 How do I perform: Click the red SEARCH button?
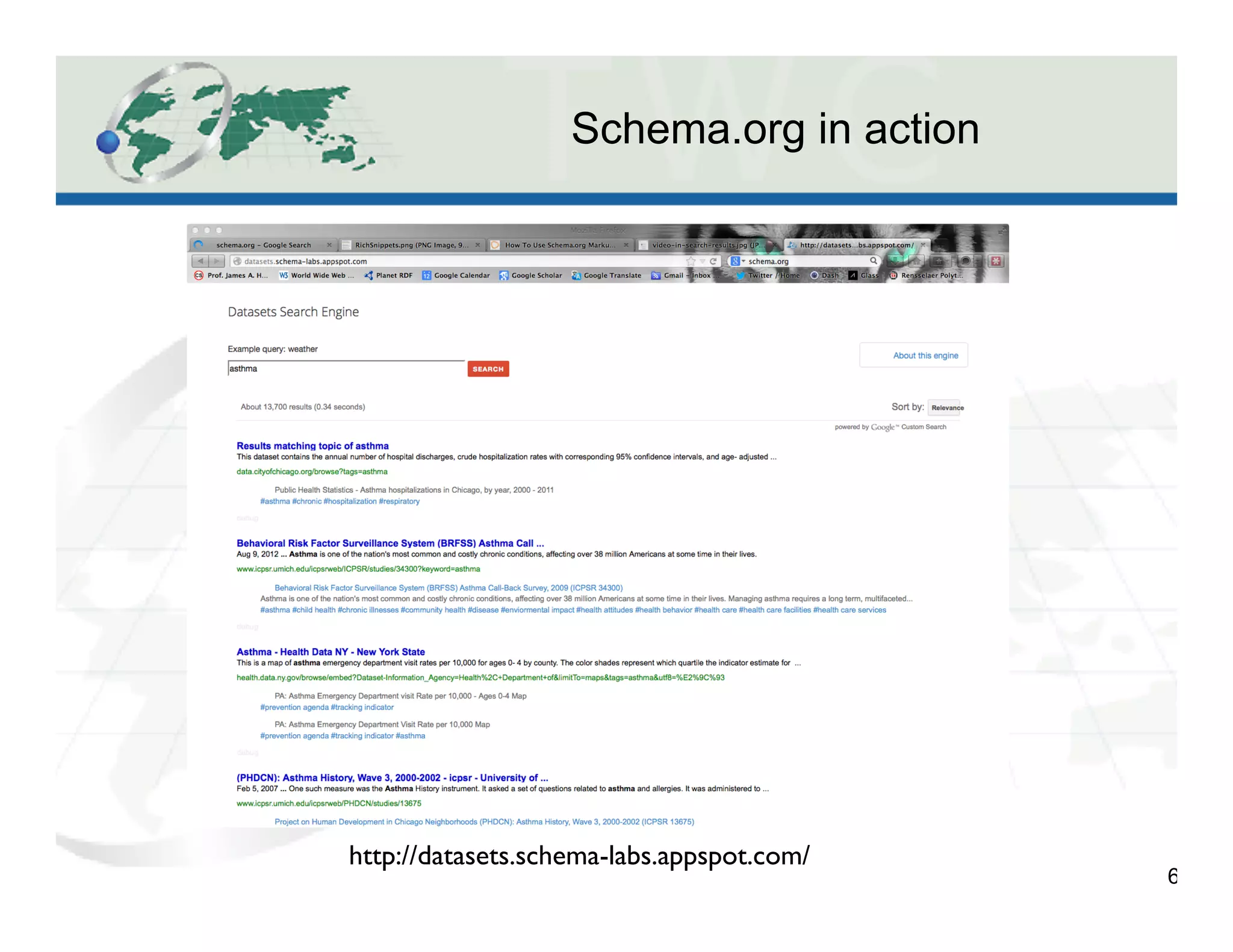(488, 369)
